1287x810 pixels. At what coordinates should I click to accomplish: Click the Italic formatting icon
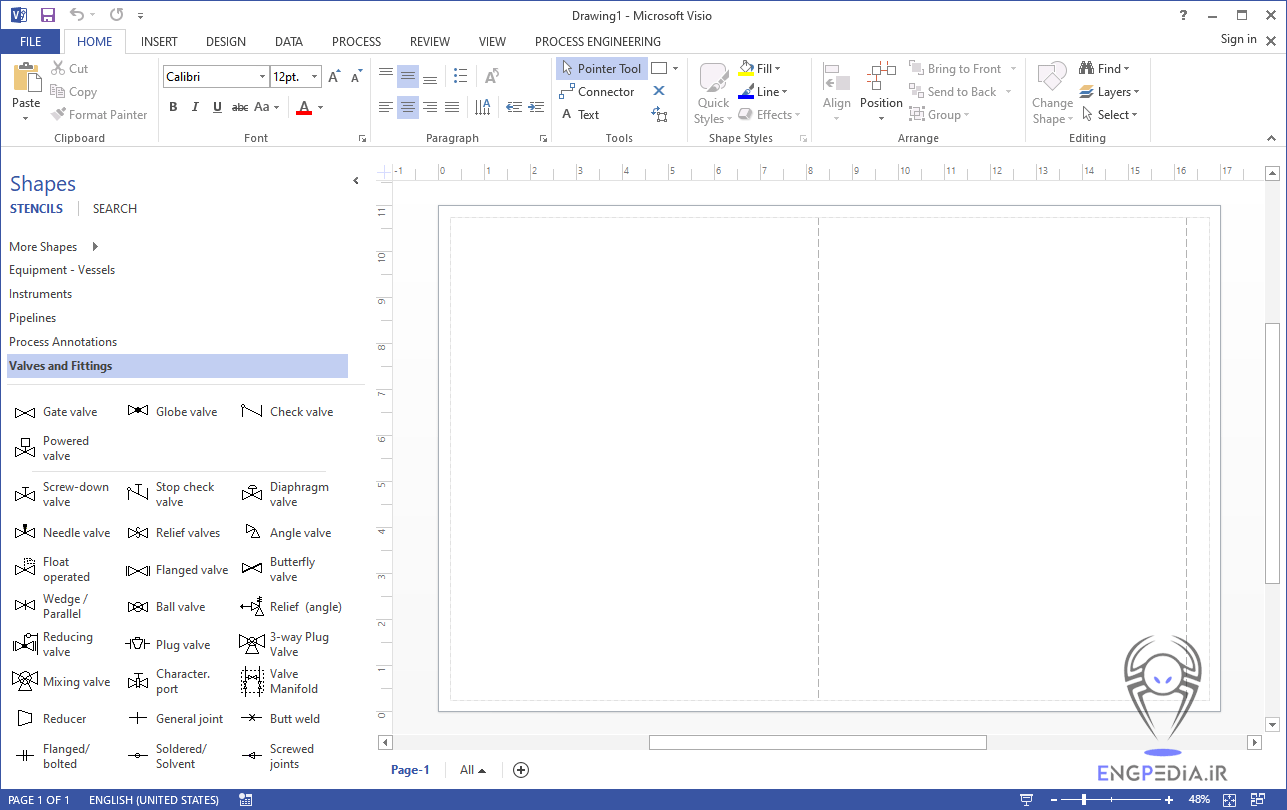(194, 106)
